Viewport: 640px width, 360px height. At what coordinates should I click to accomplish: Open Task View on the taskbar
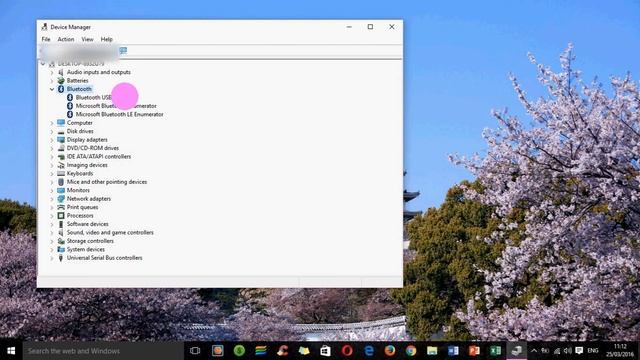pyautogui.click(x=195, y=351)
